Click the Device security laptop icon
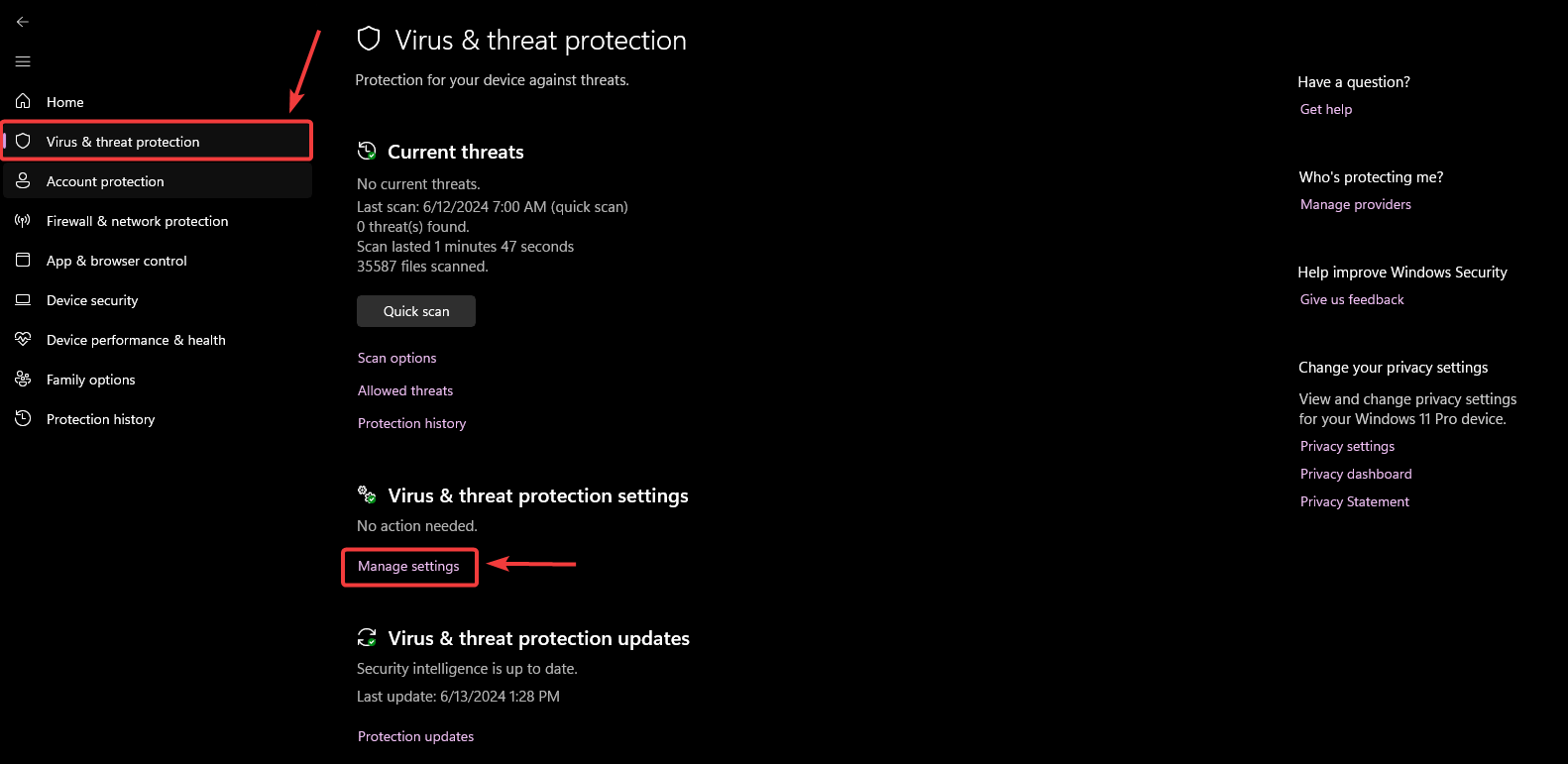Screen dimensions: 1568x764 (23, 299)
